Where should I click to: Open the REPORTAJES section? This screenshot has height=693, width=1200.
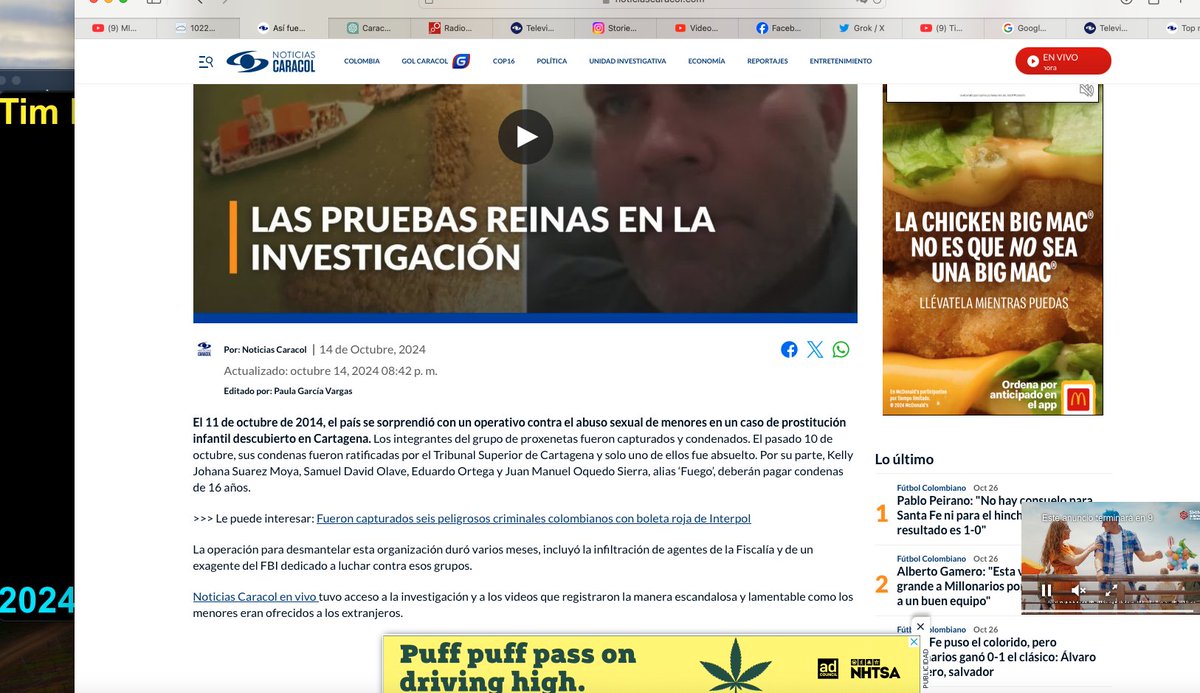click(767, 61)
